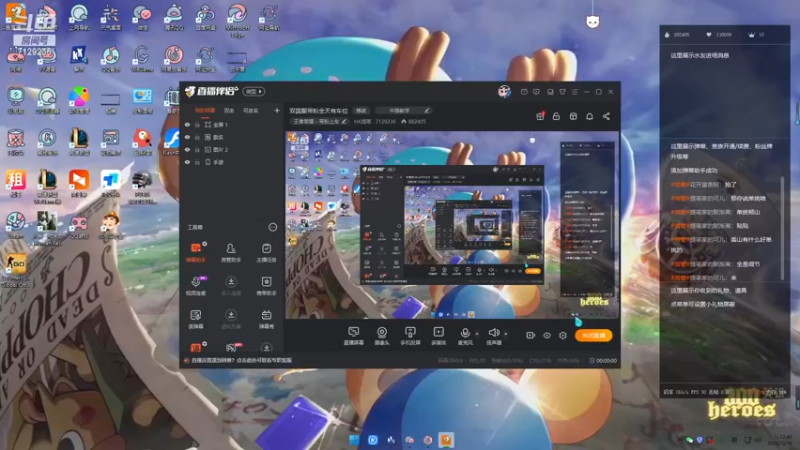Open the 房管助手 room manager tool

click(x=231, y=252)
